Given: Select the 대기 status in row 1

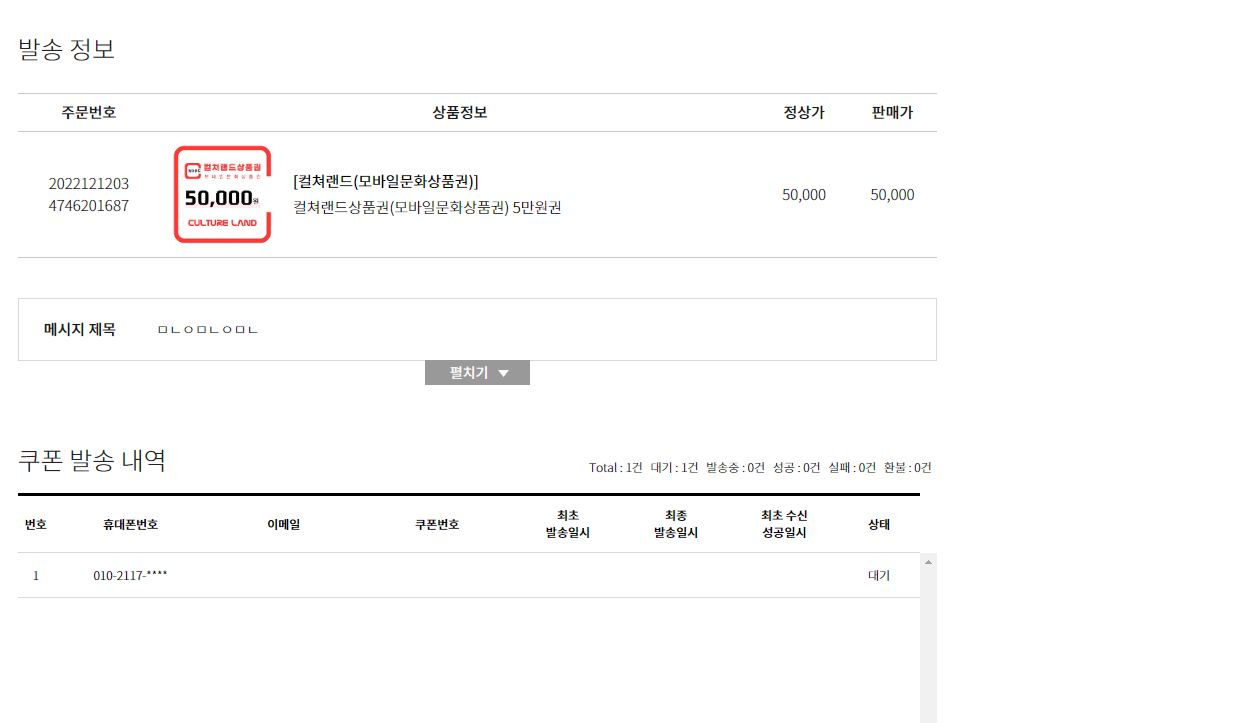Looking at the screenshot, I should (x=879, y=576).
